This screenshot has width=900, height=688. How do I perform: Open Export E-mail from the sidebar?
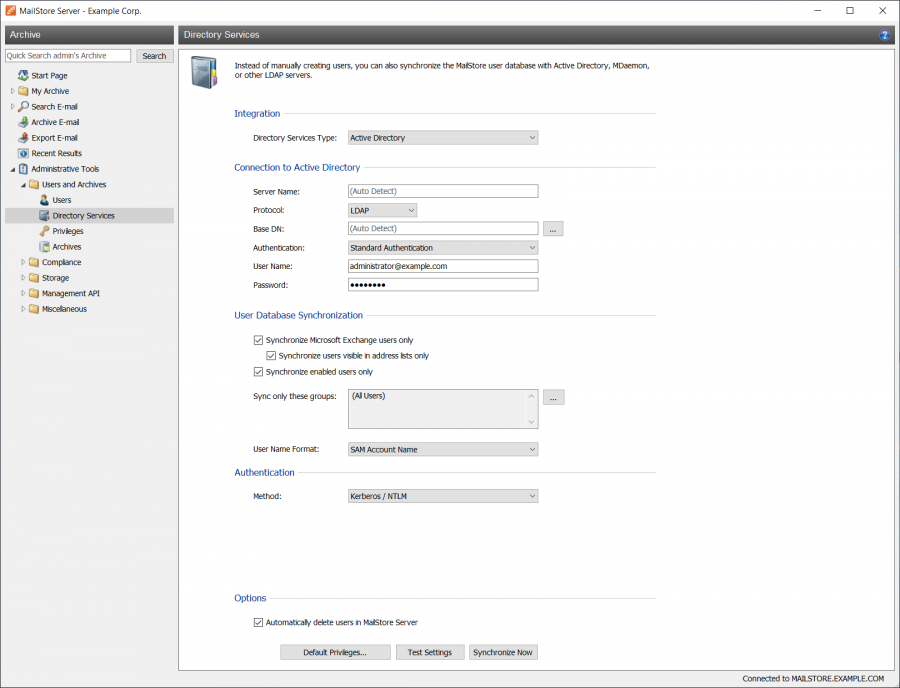click(51, 137)
